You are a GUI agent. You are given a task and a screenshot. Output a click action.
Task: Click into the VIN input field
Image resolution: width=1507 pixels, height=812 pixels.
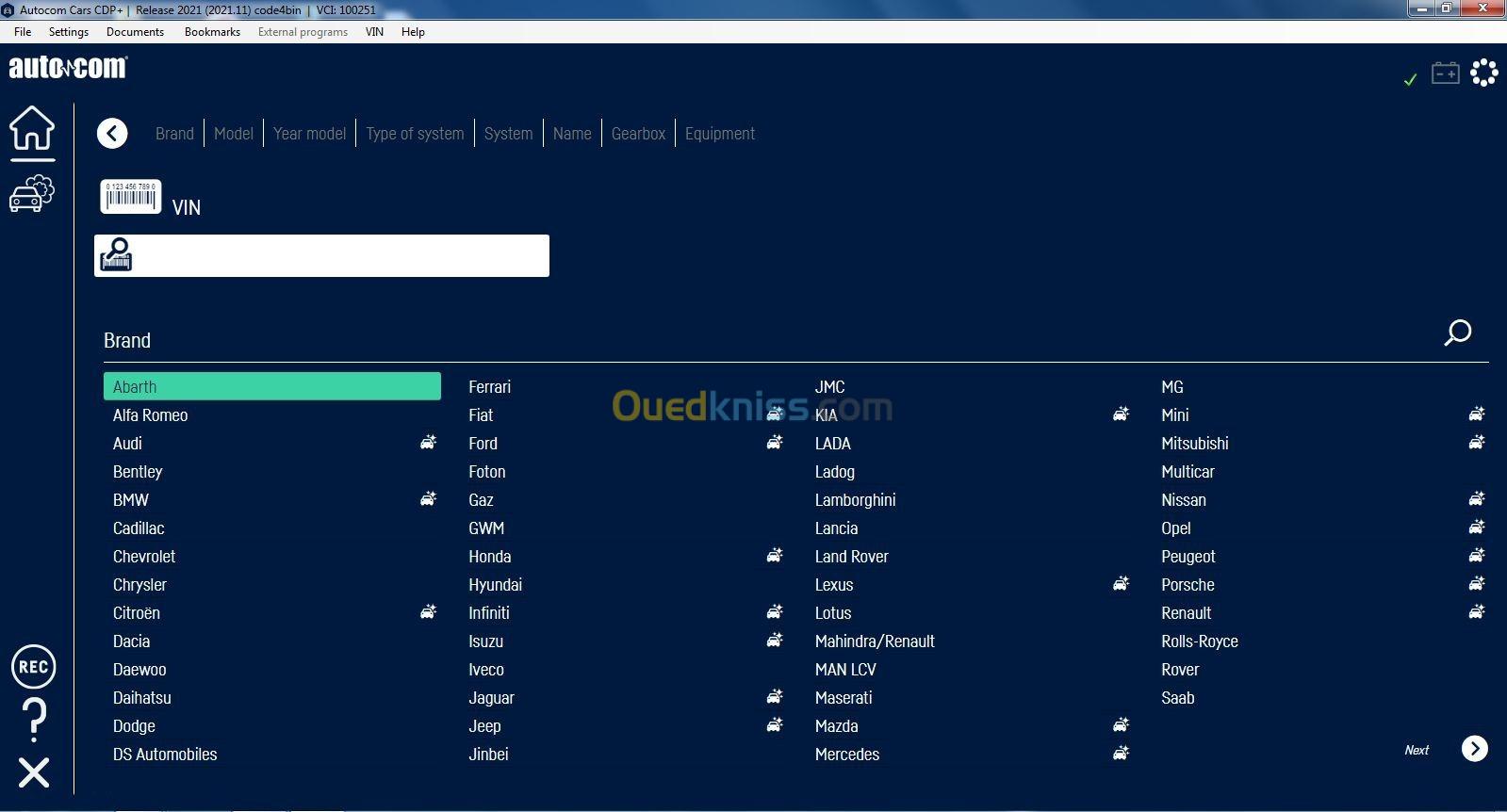click(x=321, y=255)
